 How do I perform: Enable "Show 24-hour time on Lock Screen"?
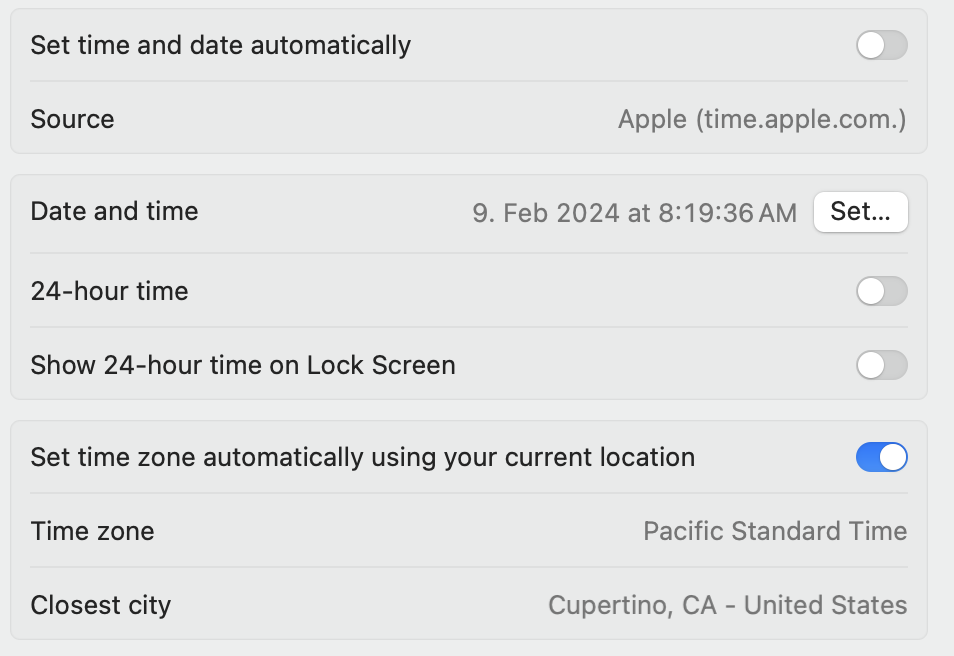coord(880,365)
